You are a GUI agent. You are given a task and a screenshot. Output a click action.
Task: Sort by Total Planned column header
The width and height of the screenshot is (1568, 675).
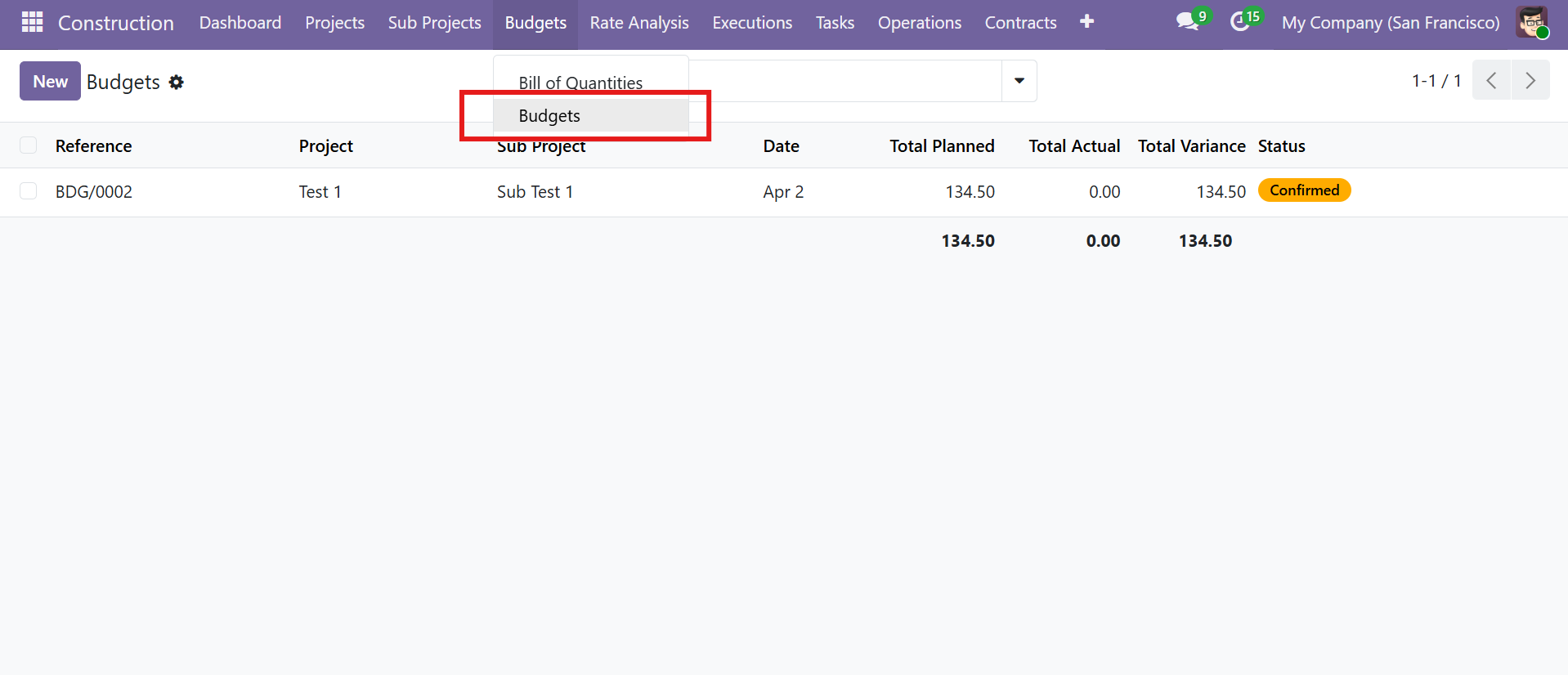(x=942, y=146)
